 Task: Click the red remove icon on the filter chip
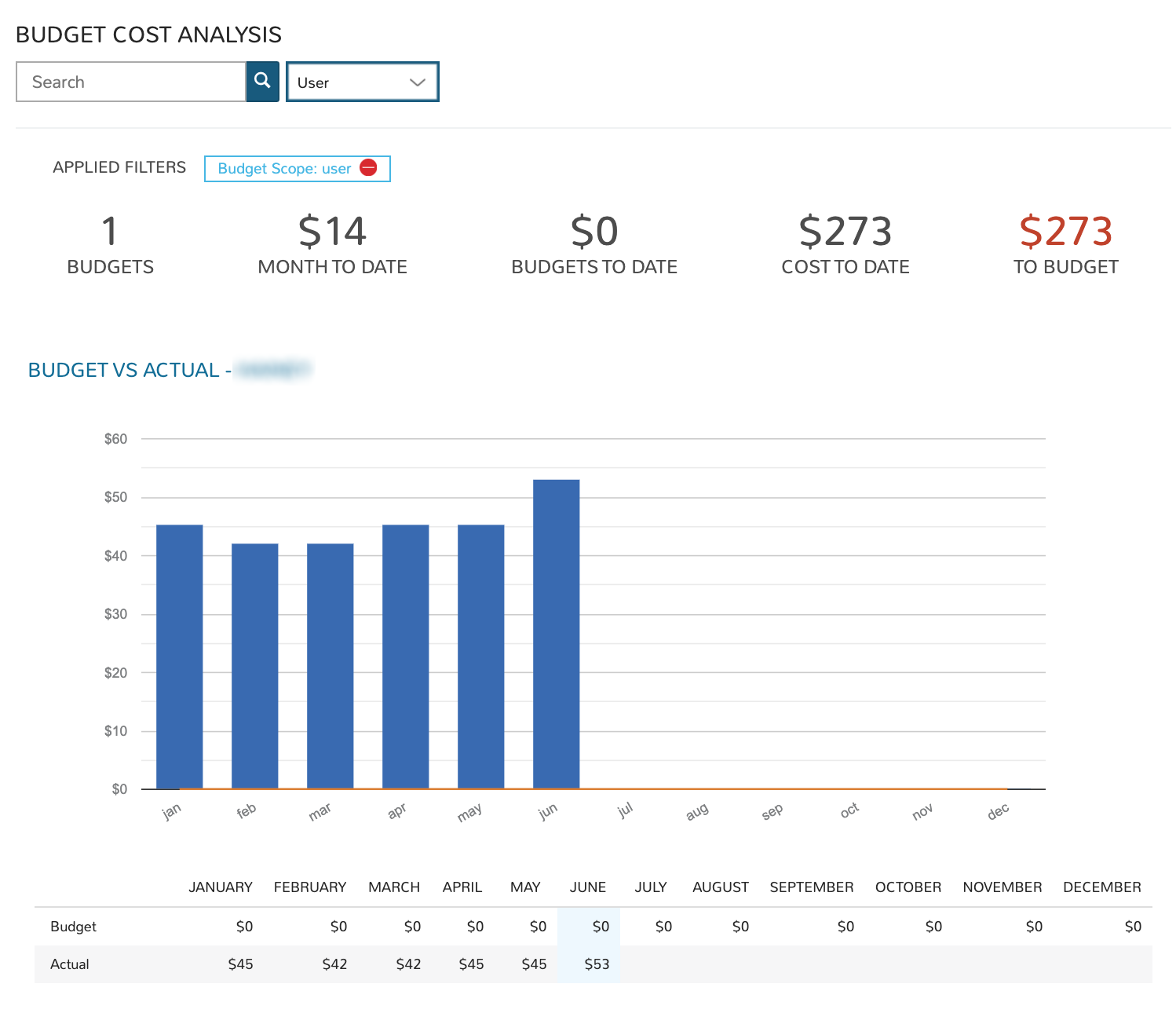[369, 167]
